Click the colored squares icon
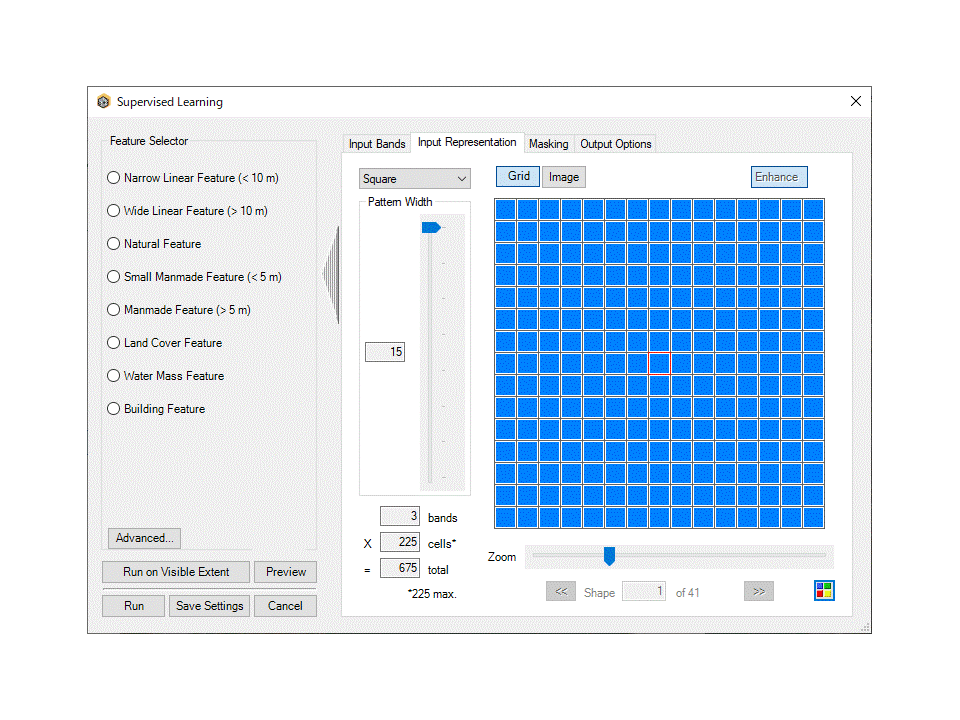960x720 pixels. (x=824, y=591)
